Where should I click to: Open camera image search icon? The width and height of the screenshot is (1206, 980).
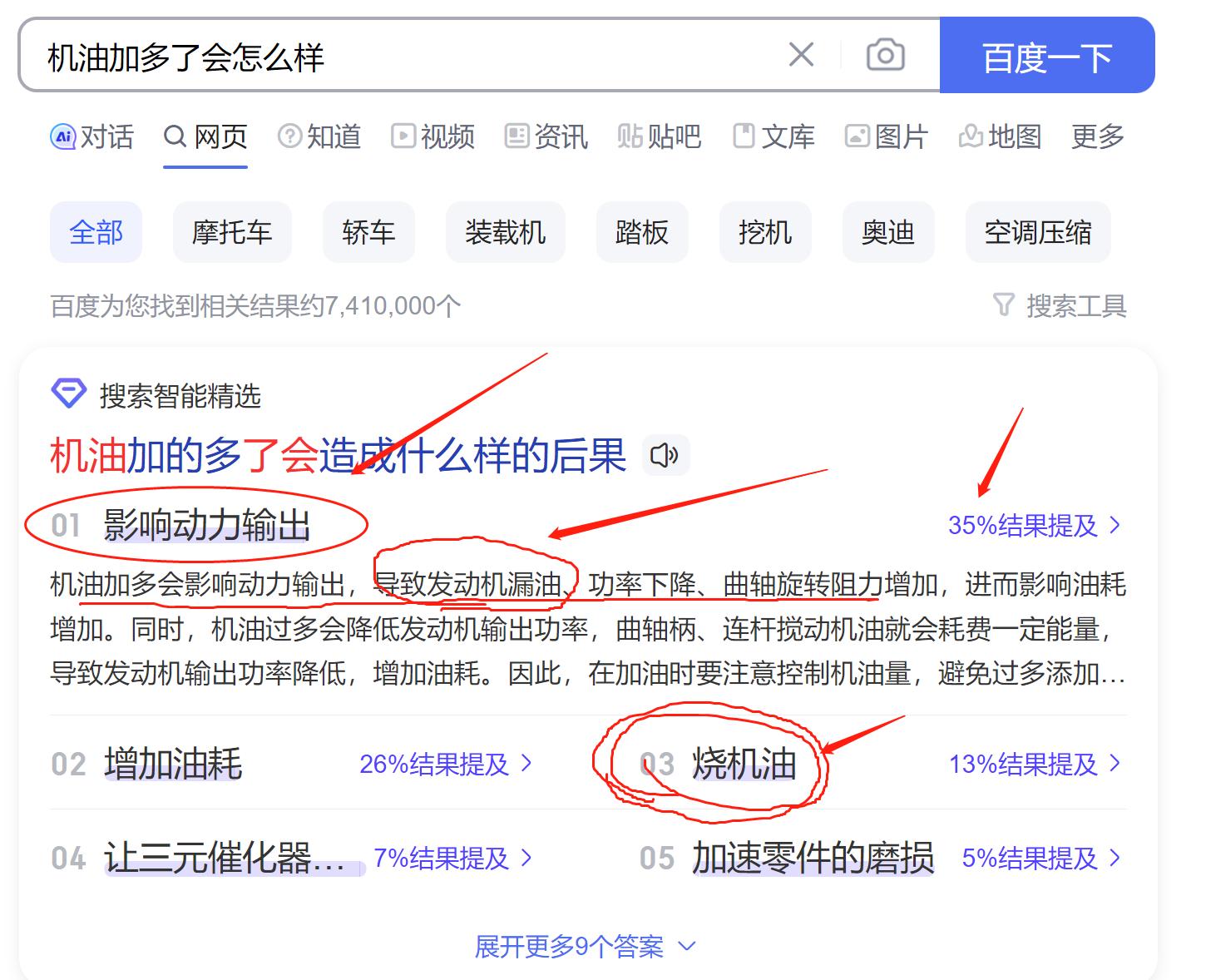[884, 54]
